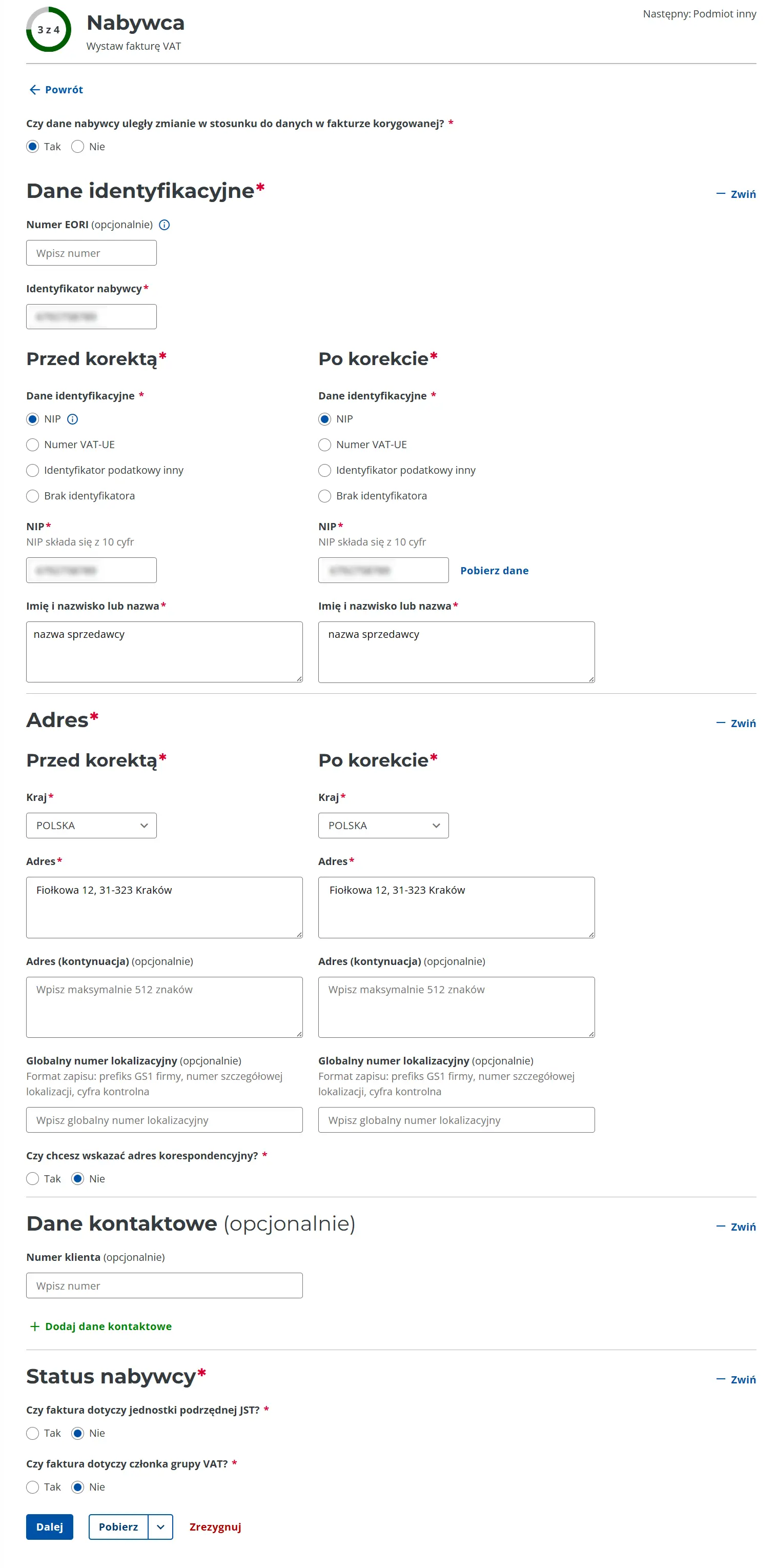The height and width of the screenshot is (1568, 778).
Task: Click the Dalej button
Action: [x=49, y=1526]
